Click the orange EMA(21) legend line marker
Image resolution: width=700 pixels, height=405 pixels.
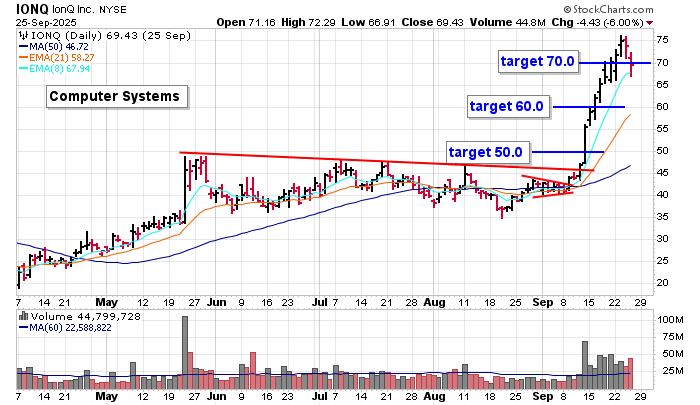point(24,59)
